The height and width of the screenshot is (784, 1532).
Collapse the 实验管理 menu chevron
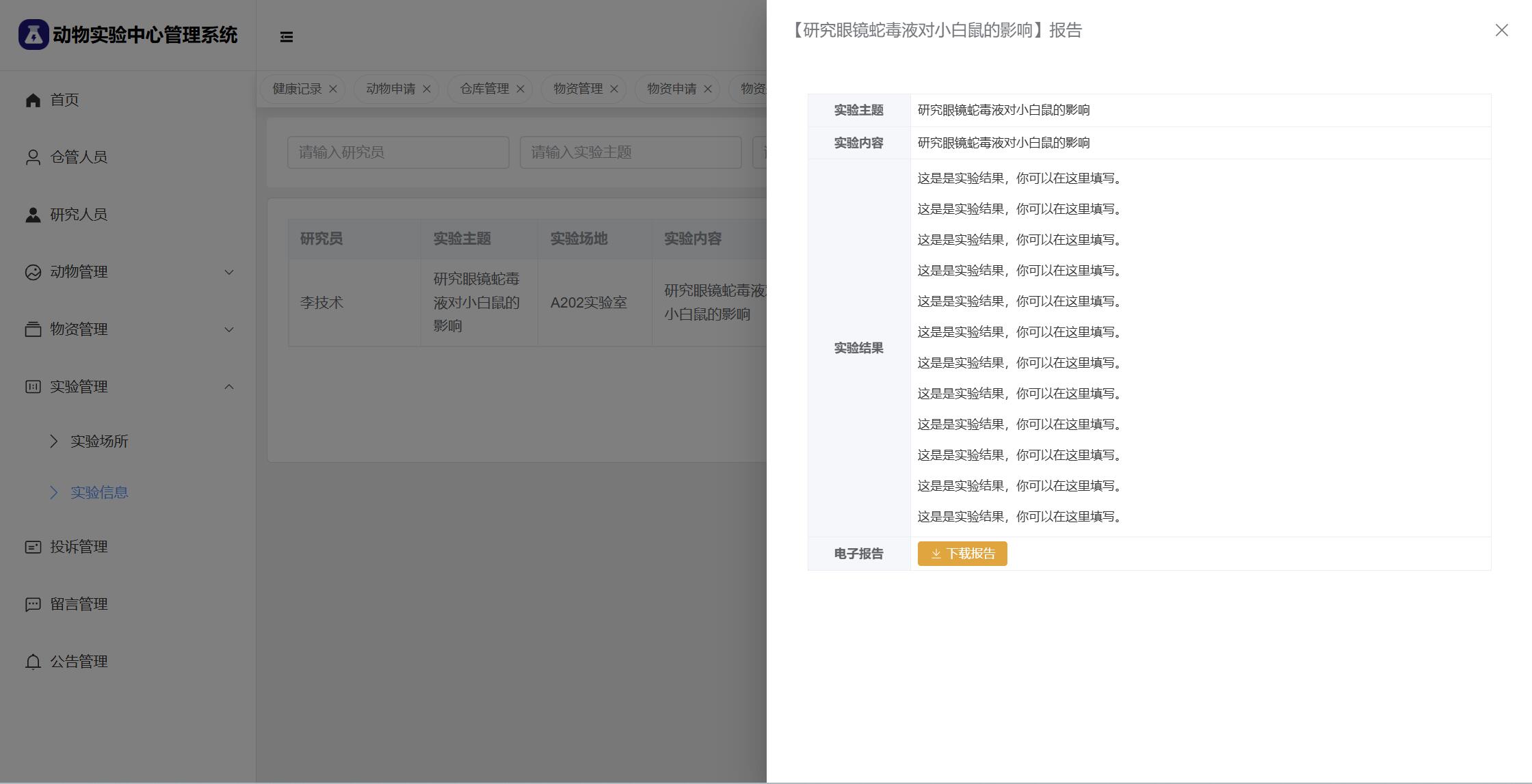[x=229, y=387]
